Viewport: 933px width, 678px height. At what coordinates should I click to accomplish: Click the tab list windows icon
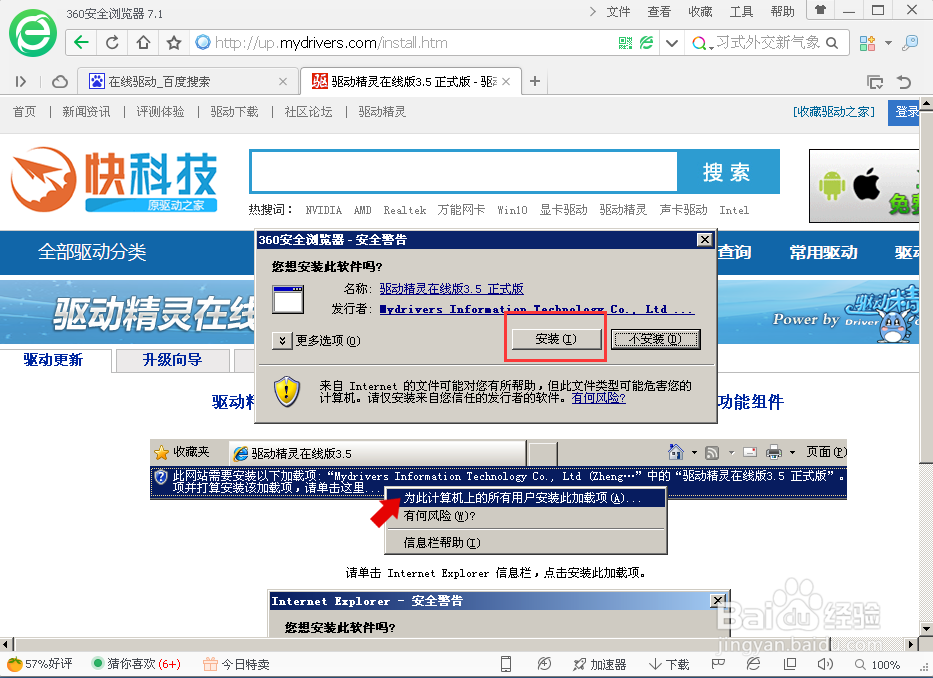click(875, 82)
